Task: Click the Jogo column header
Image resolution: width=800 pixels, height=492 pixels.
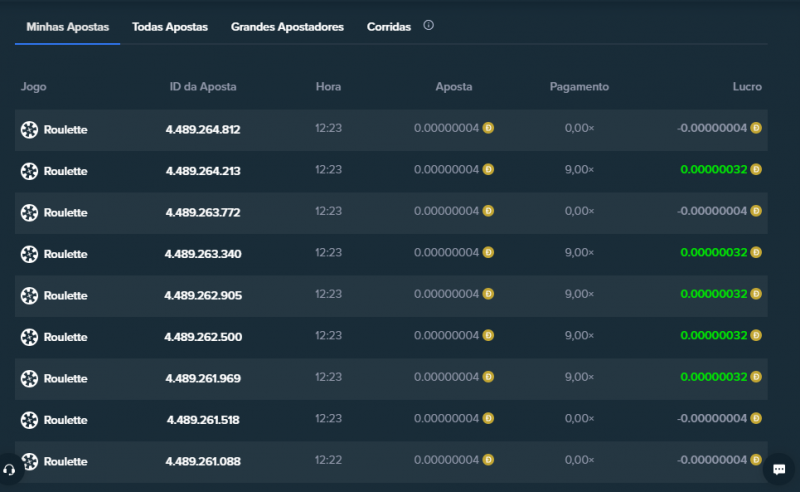Action: click(34, 87)
